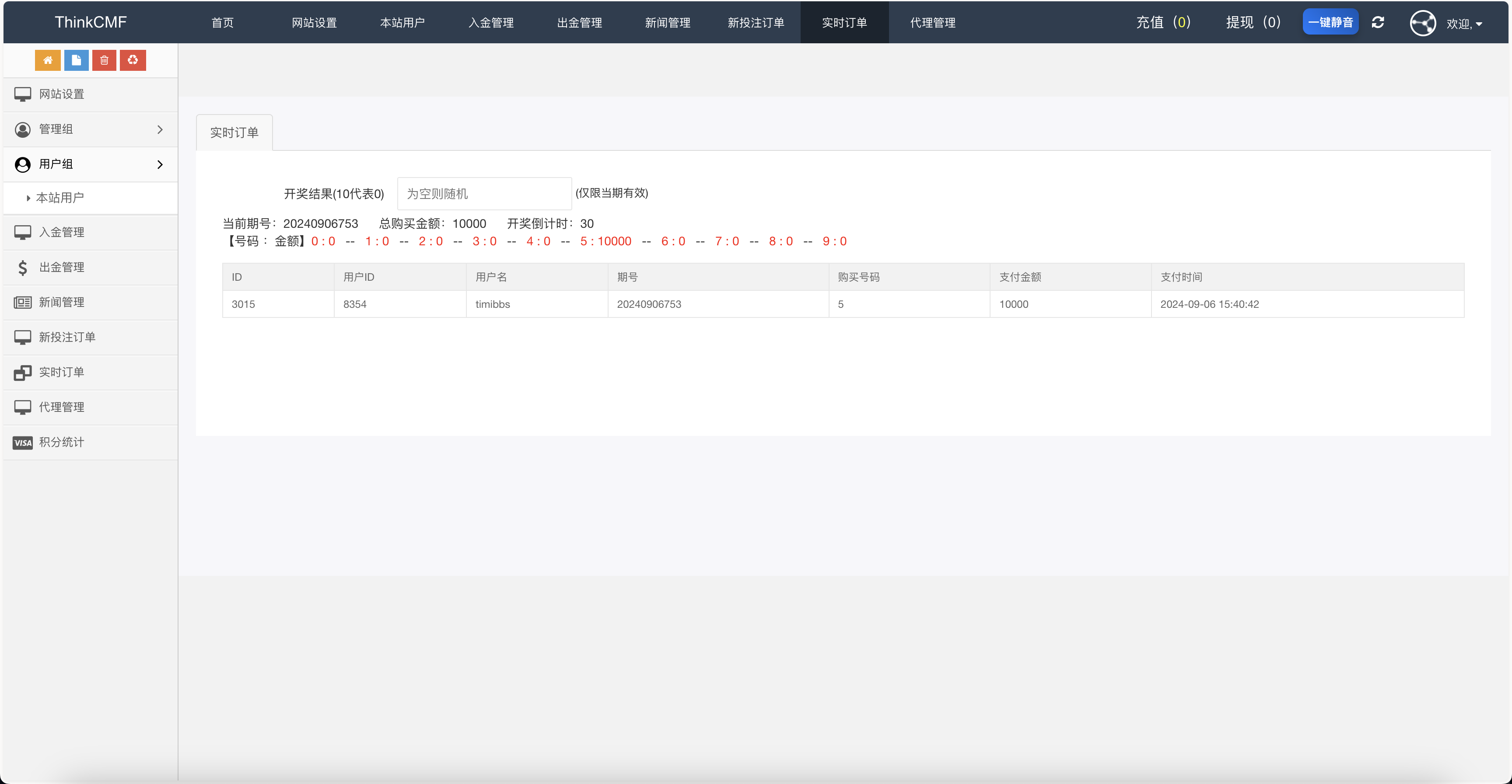Switch to the 新投注订单 menu item
This screenshot has width=1512, height=784.
point(756,22)
